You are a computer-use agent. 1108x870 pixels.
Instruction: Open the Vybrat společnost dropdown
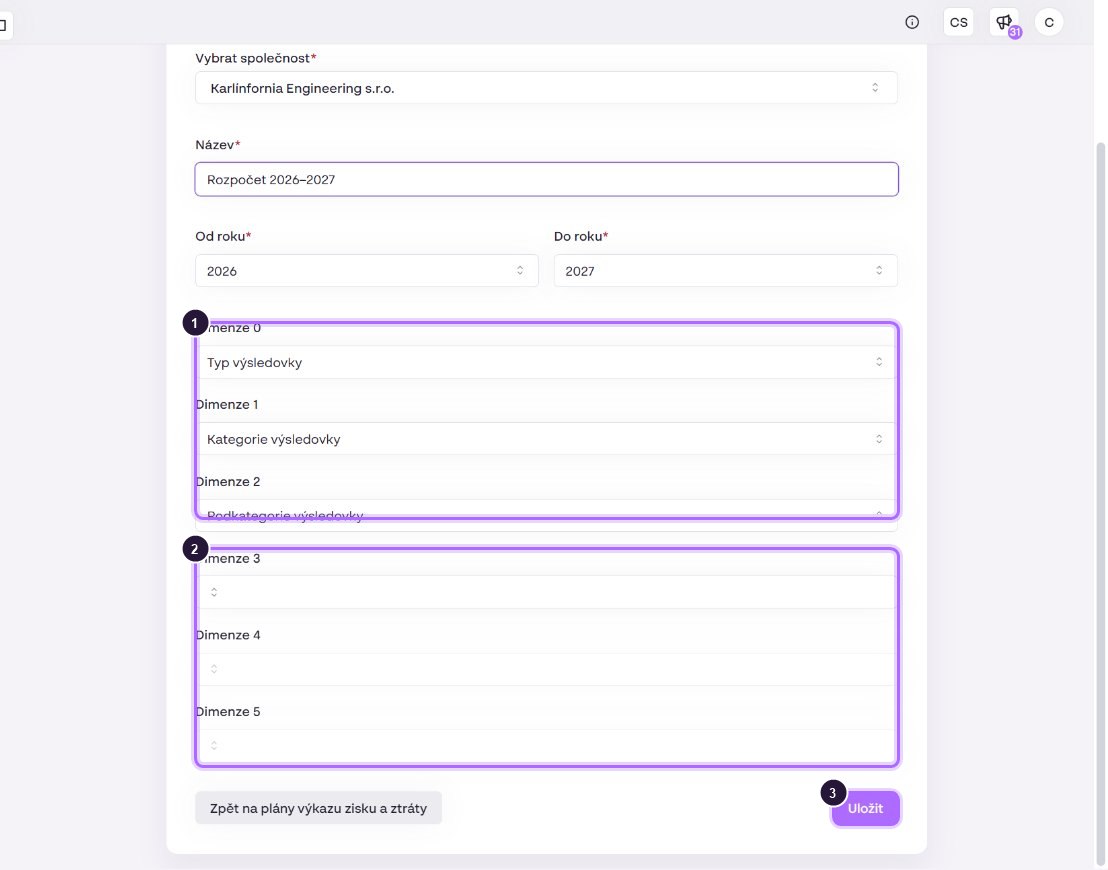pos(546,88)
